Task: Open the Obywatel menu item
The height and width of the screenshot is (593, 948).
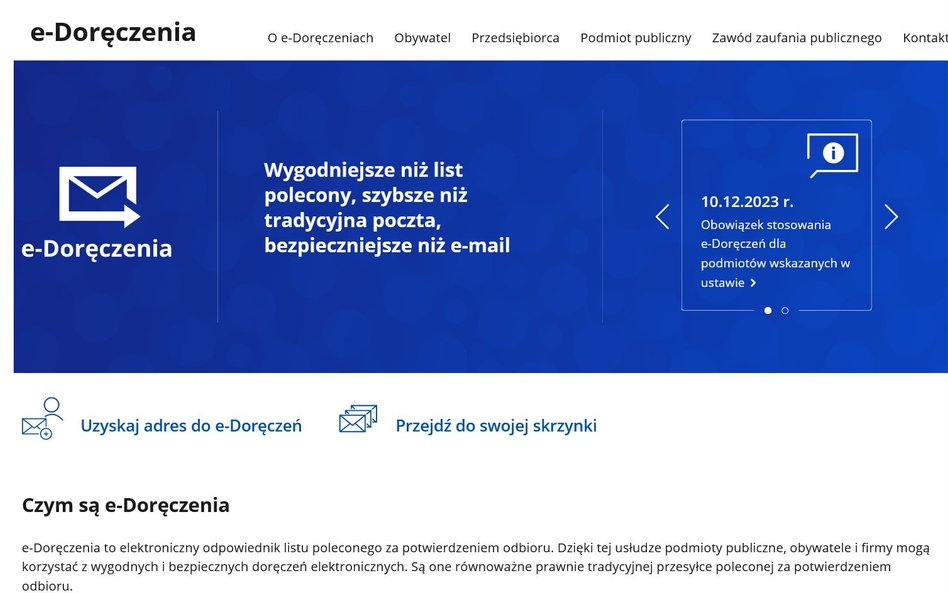Action: point(423,37)
